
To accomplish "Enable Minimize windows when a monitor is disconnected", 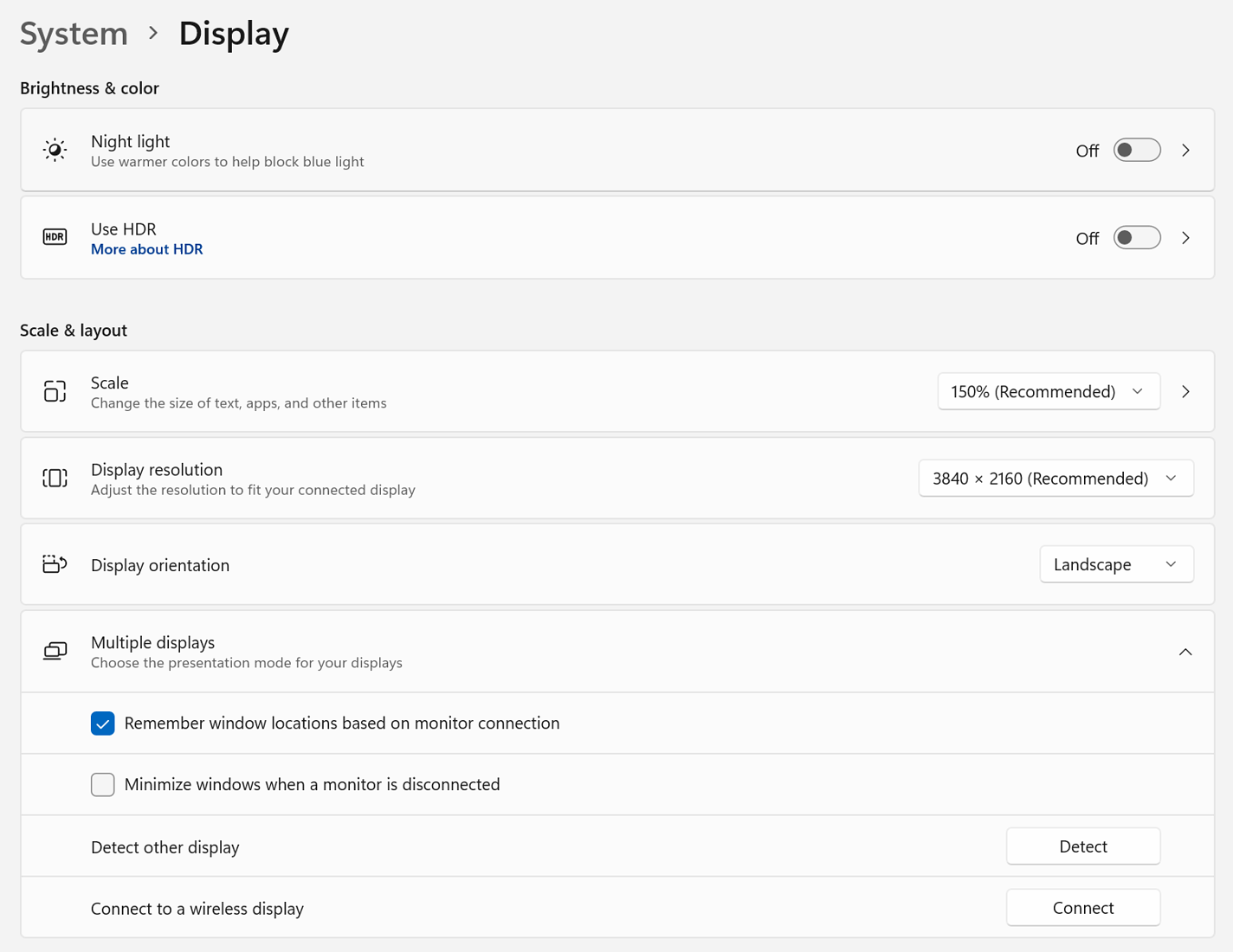I will [x=102, y=784].
